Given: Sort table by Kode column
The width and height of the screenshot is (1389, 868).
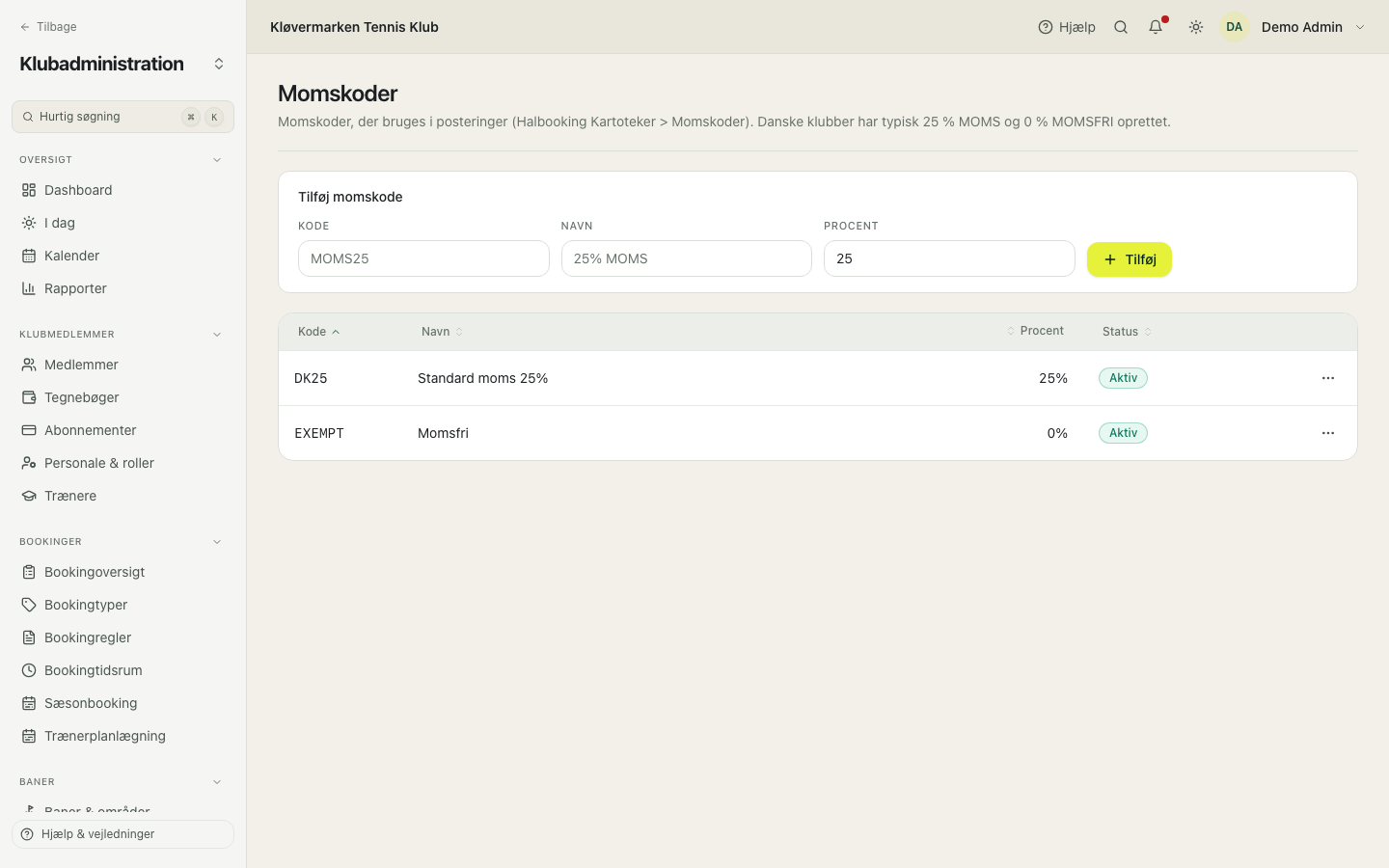Looking at the screenshot, I should coord(318,332).
